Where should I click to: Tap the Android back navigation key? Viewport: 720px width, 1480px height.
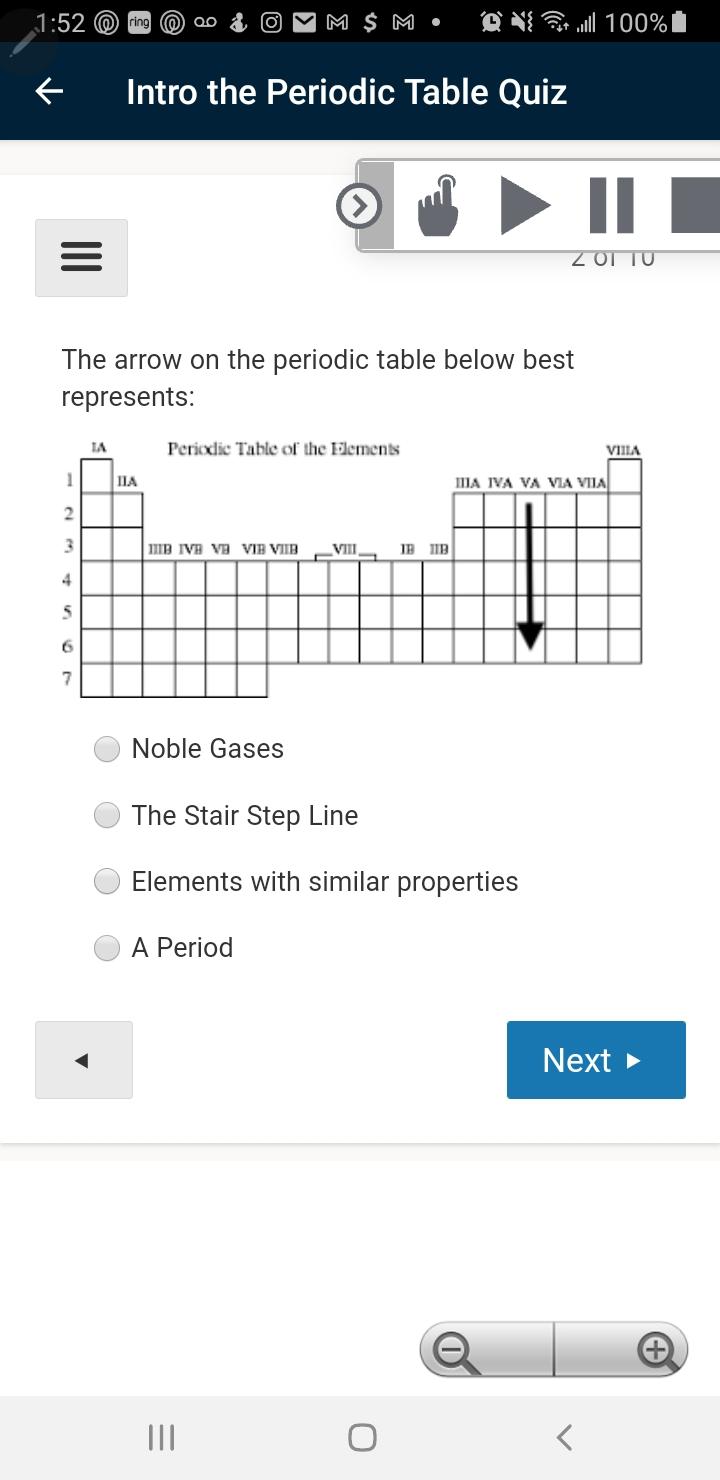[x=563, y=1437]
